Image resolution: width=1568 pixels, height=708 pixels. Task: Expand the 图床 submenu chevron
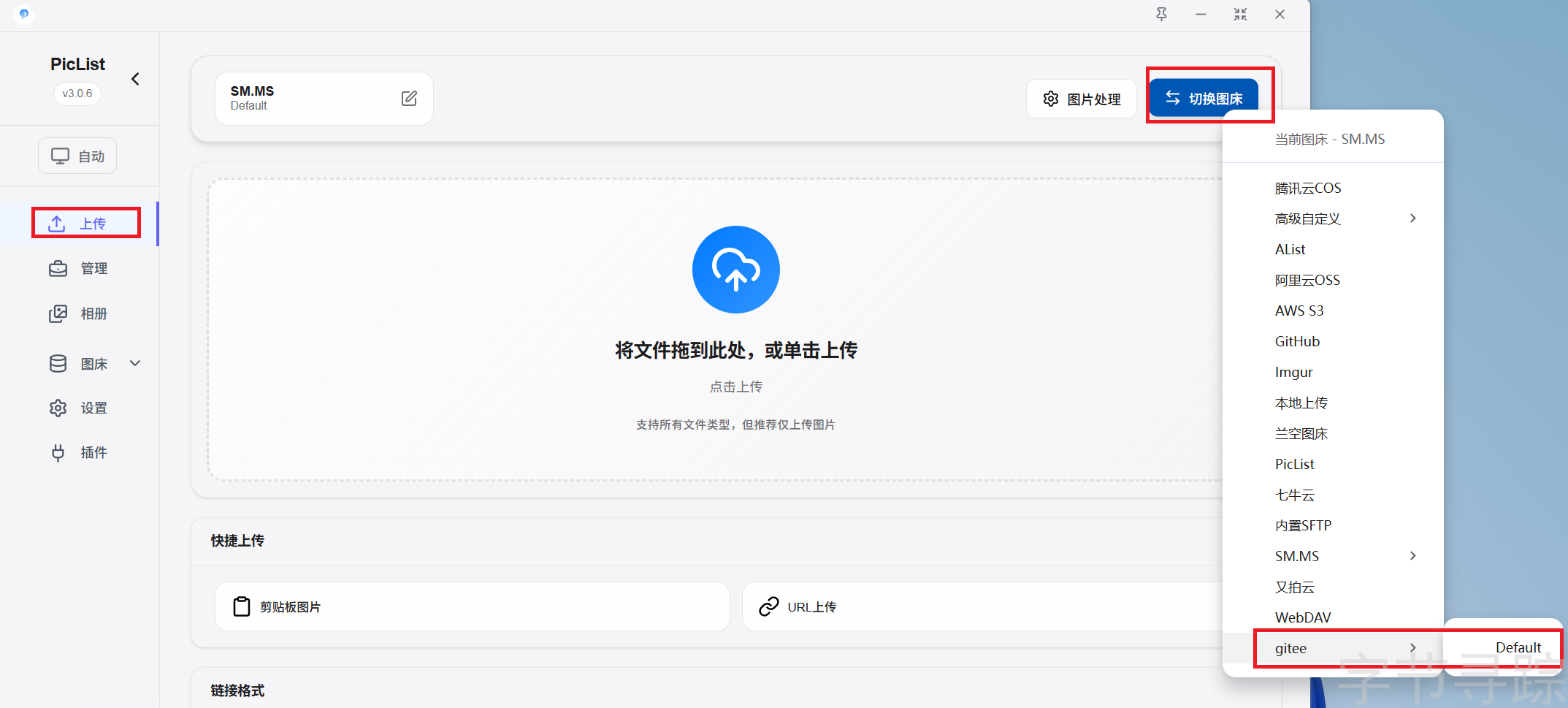(x=135, y=363)
